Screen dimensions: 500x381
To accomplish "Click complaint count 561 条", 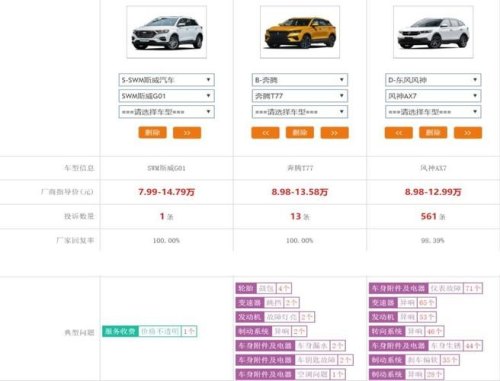I will pos(433,217).
